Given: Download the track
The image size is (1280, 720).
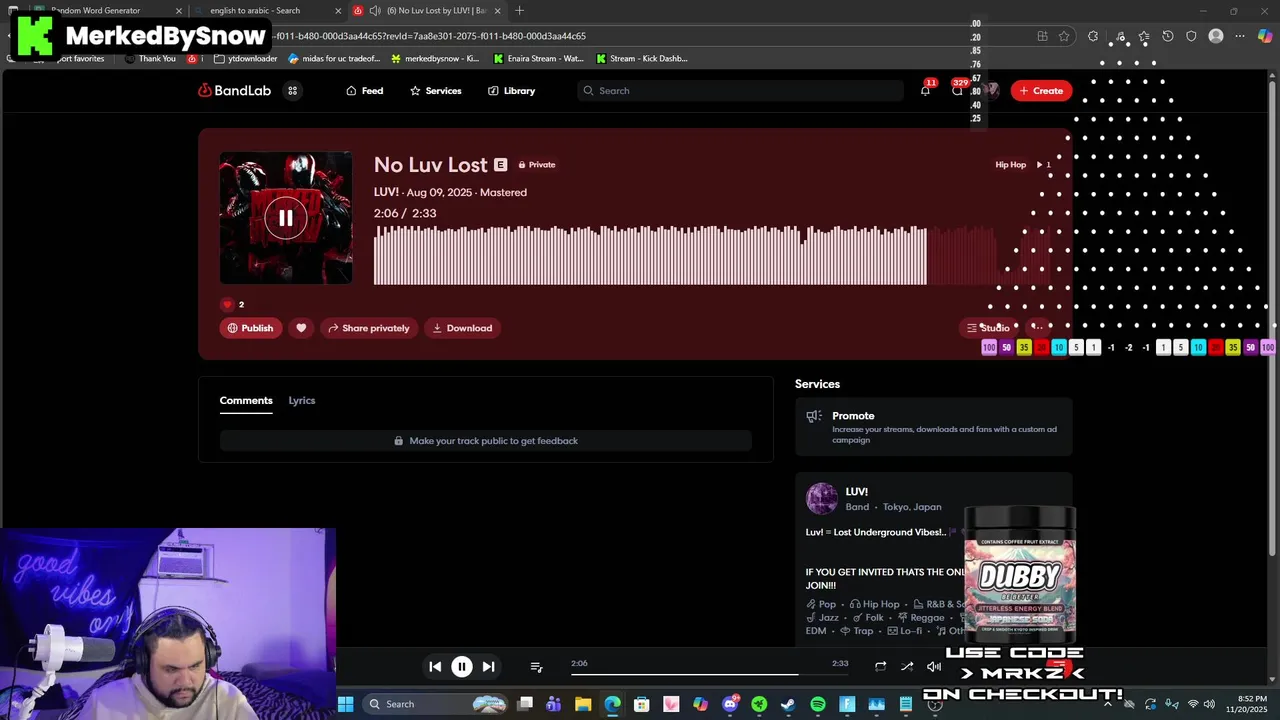Looking at the screenshot, I should 462,328.
